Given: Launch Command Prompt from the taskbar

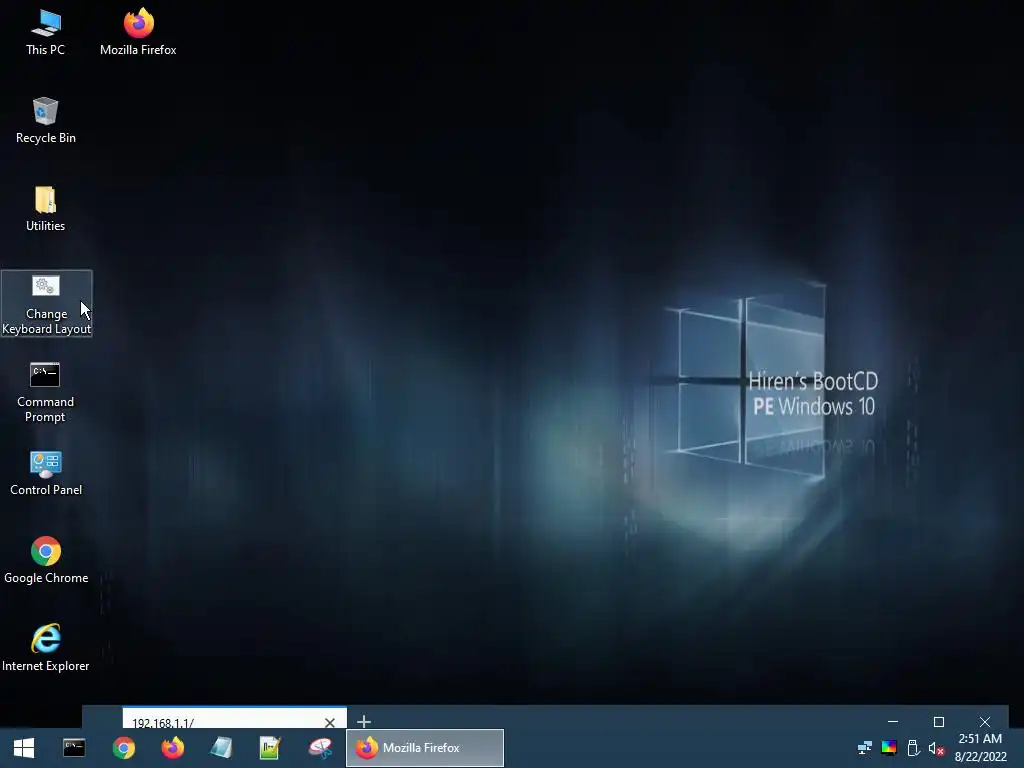Looking at the screenshot, I should coord(74,748).
